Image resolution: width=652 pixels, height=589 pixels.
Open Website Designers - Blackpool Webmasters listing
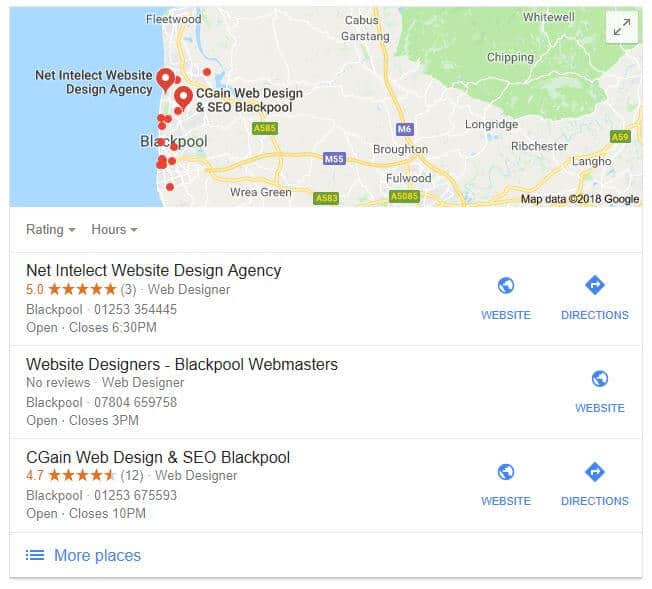click(182, 364)
